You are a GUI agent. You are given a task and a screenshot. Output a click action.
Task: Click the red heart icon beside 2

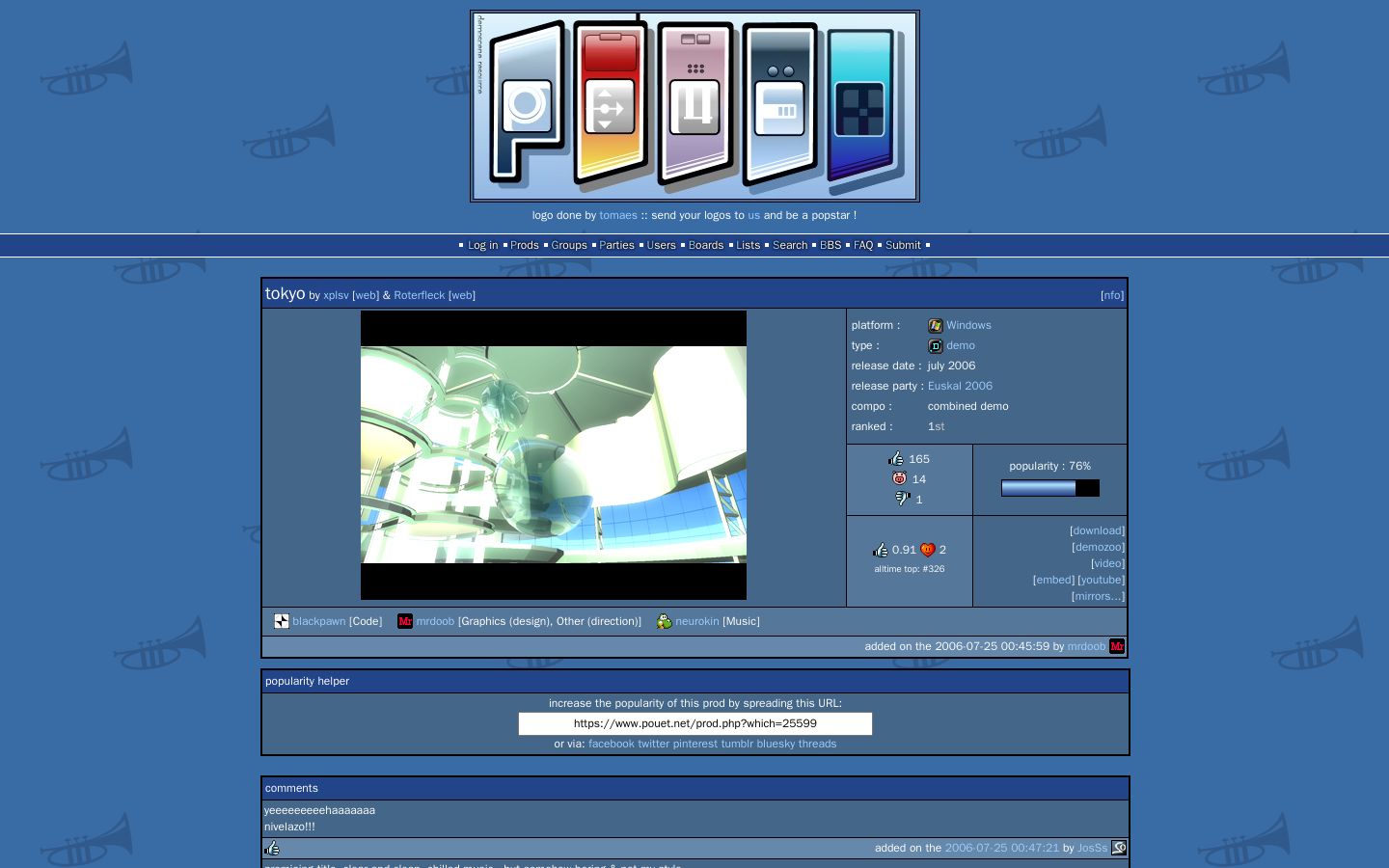[928, 550]
